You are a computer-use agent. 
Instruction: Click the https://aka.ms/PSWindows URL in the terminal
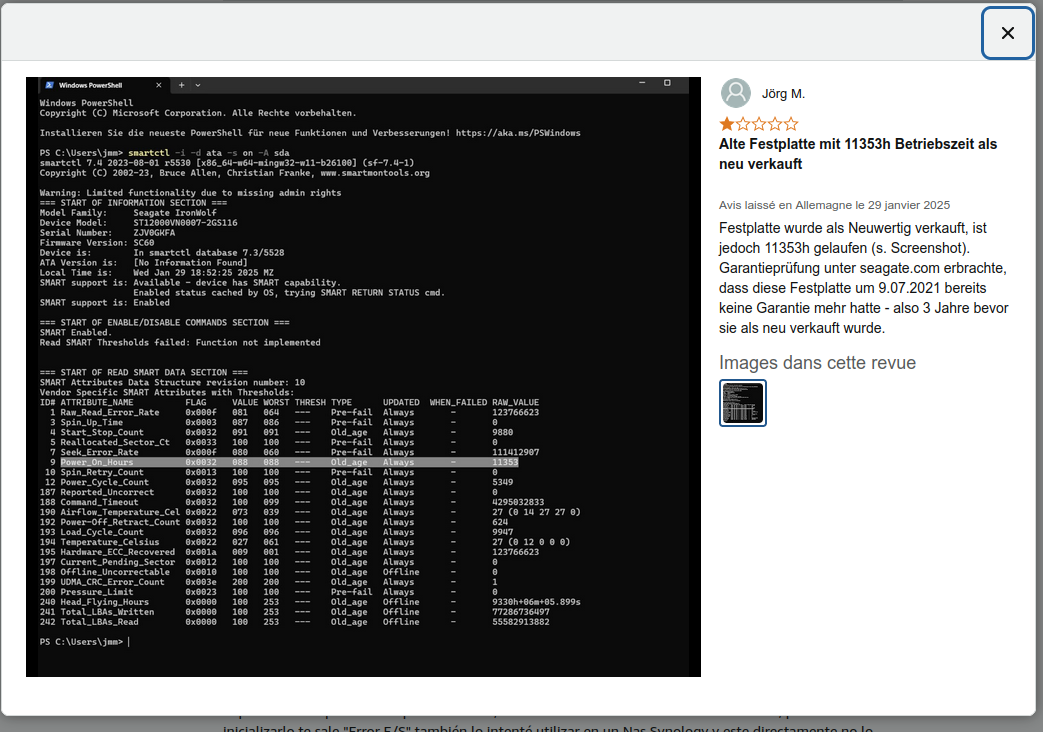(518, 133)
